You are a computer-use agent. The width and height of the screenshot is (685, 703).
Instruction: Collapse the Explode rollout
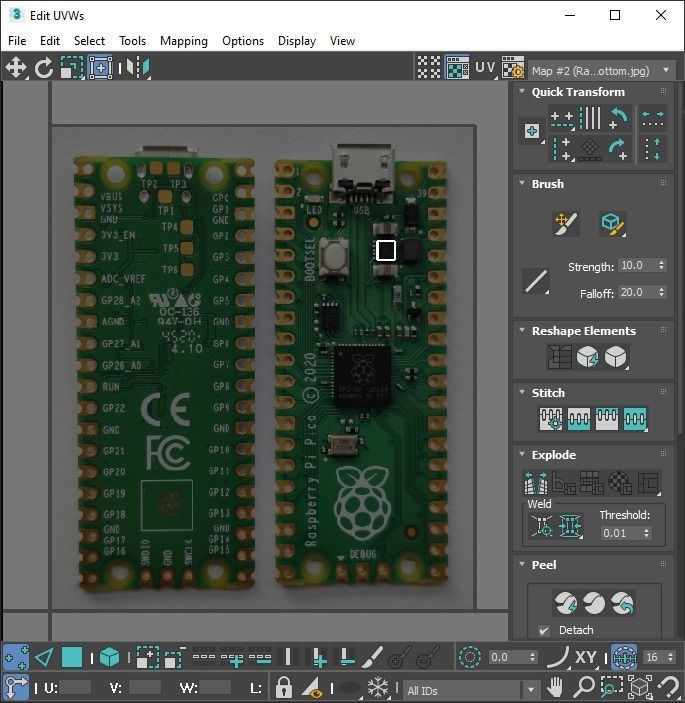point(522,454)
